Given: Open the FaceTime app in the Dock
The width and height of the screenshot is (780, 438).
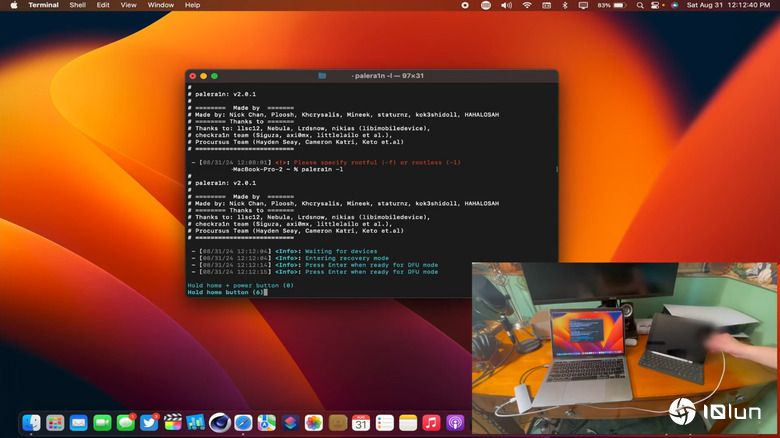Looking at the screenshot, I should coord(102,423).
